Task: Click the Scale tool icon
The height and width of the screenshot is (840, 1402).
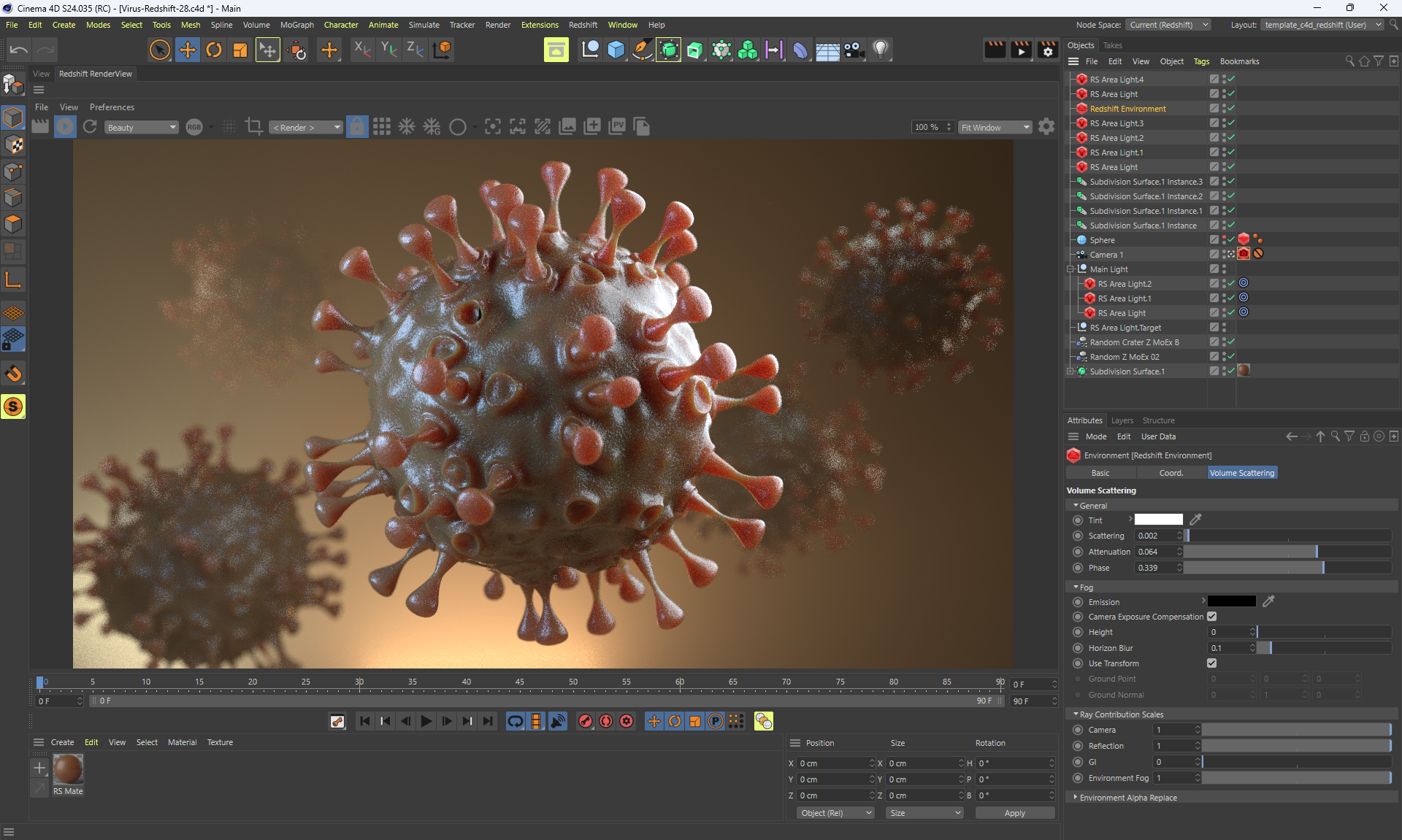Action: (x=240, y=50)
